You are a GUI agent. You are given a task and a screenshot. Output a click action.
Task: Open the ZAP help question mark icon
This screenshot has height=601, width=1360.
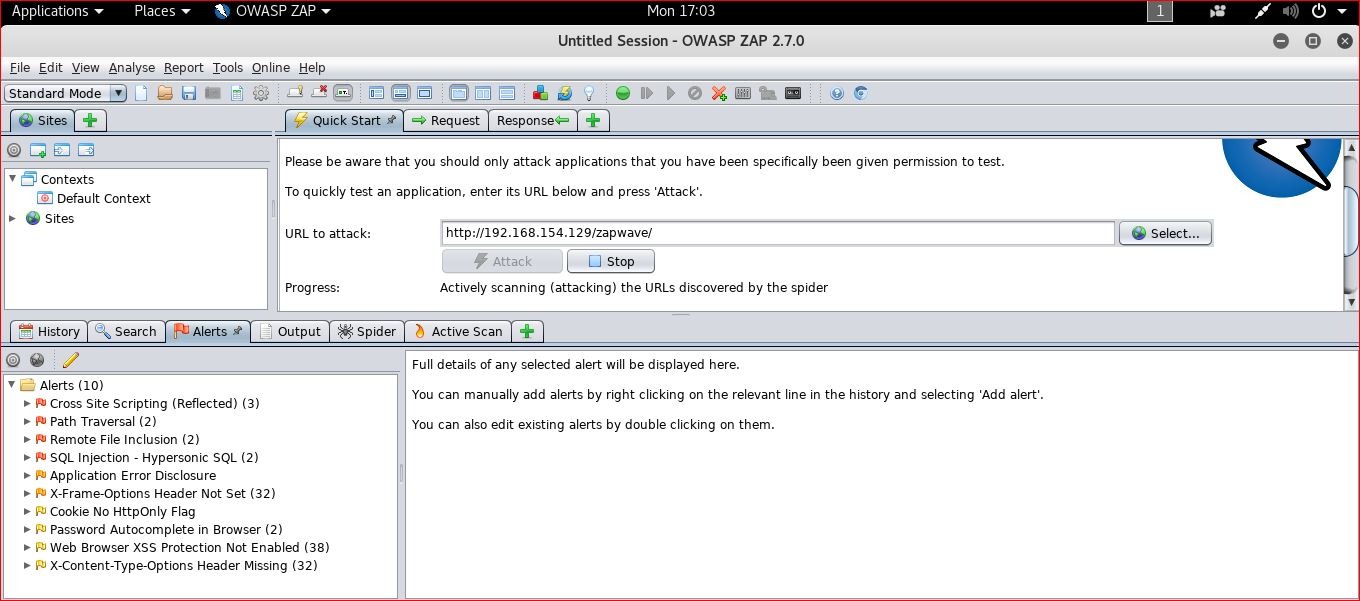pos(837,93)
